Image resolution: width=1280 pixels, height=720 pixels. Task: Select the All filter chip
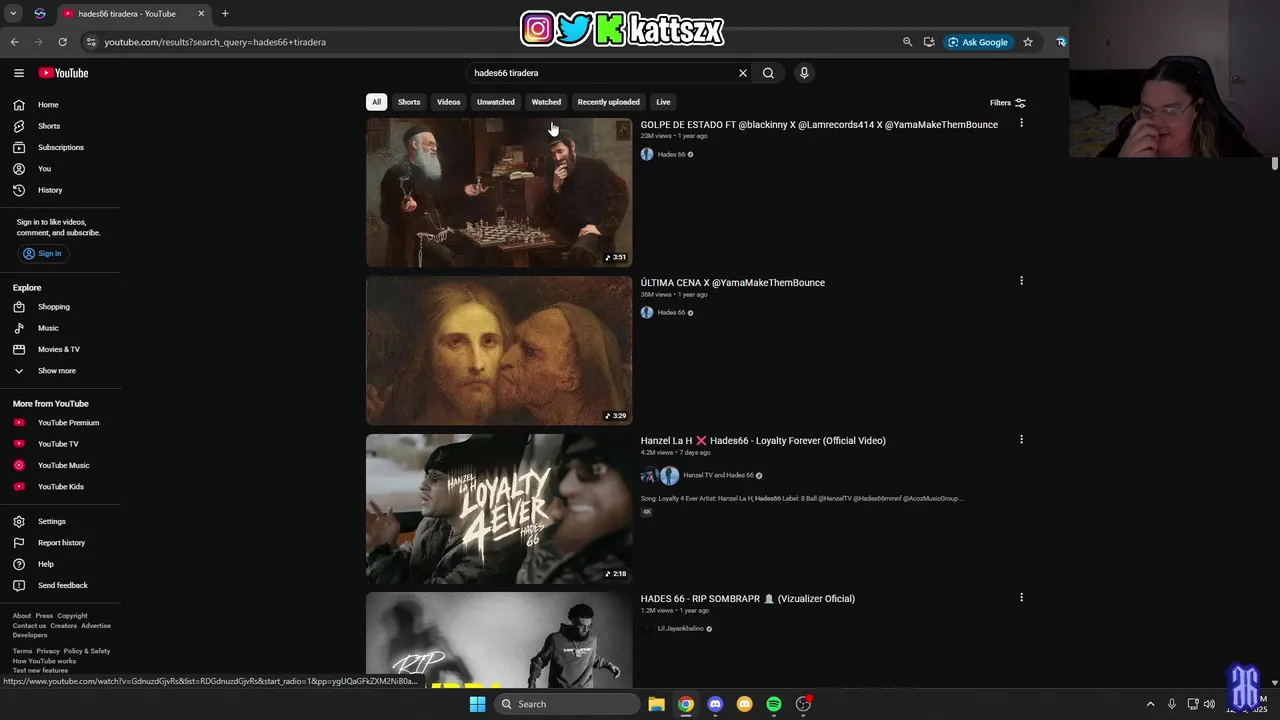coord(376,102)
